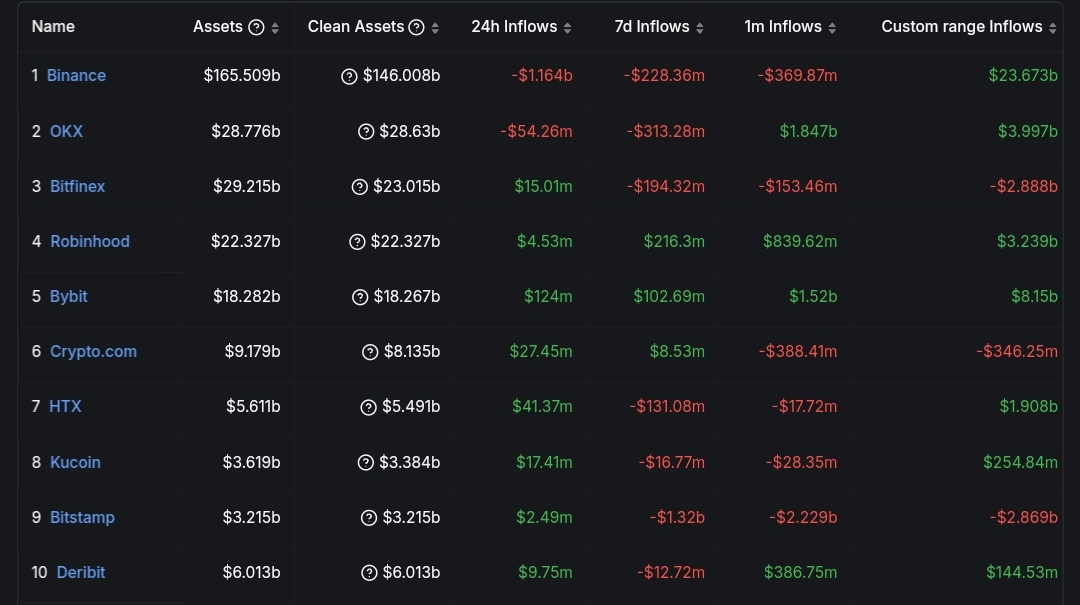
Task: Click help icon beside Binance $146.008b
Action: (x=349, y=76)
